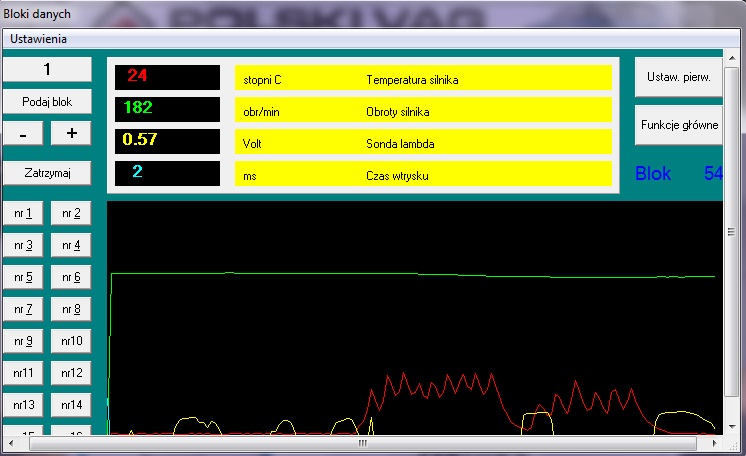Click the Sonda lambda yellow label row

[422, 143]
